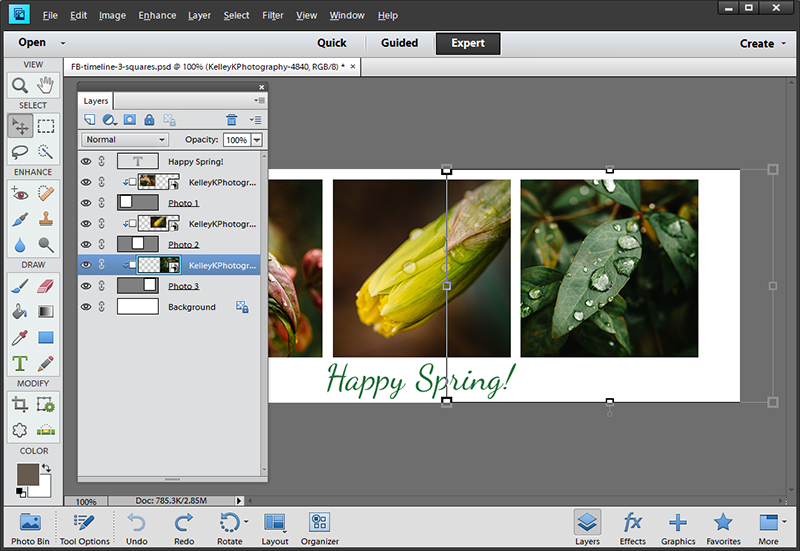Select the Cookie Cutter tool
Screen dimensions: 800x551
tap(20, 431)
